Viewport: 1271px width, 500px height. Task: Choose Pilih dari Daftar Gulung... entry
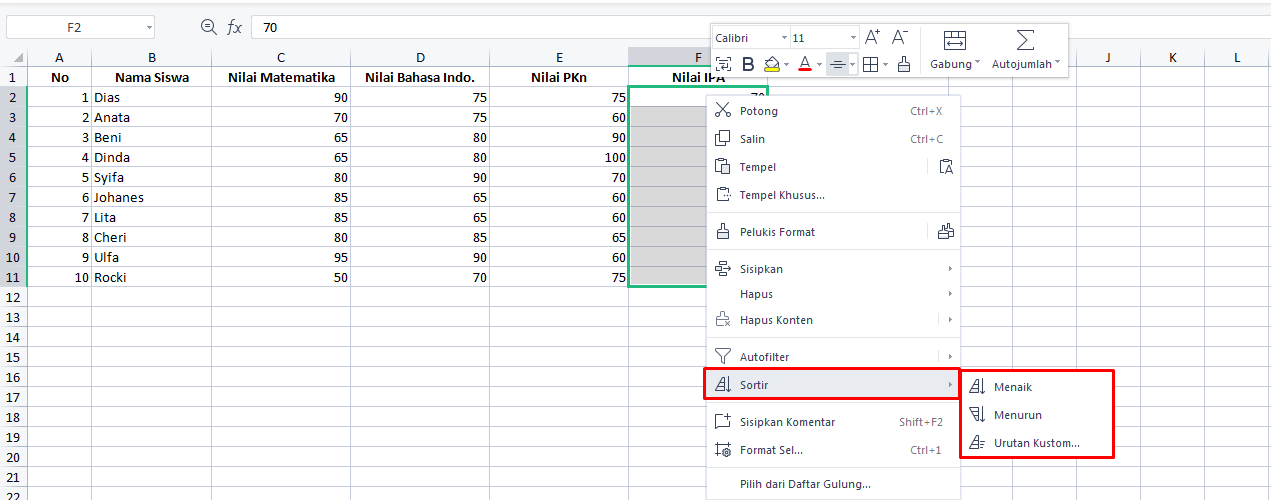[832, 484]
